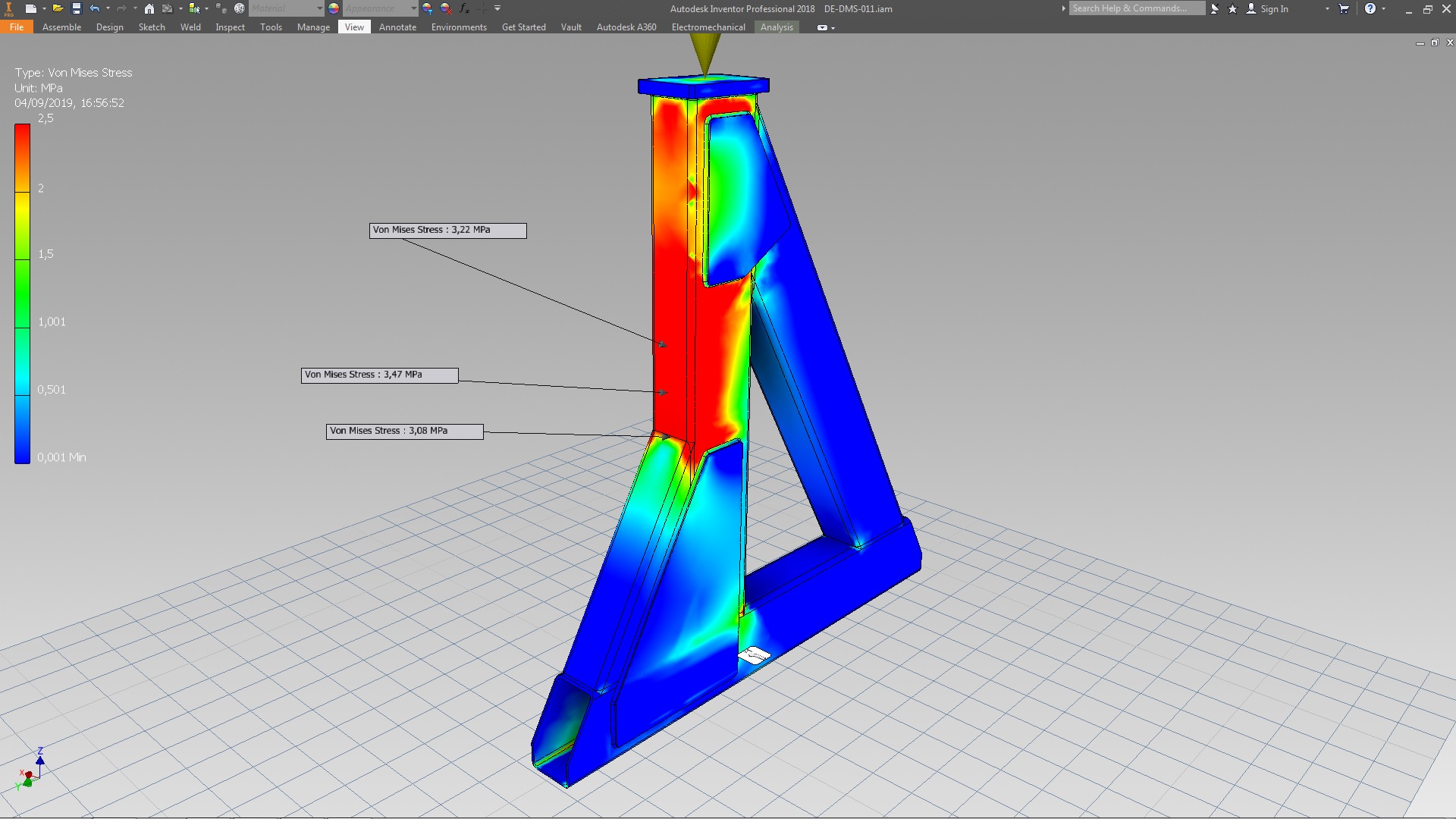The height and width of the screenshot is (819, 1456).
Task: Open Appearance browser color wheel icon
Action: click(x=334, y=8)
